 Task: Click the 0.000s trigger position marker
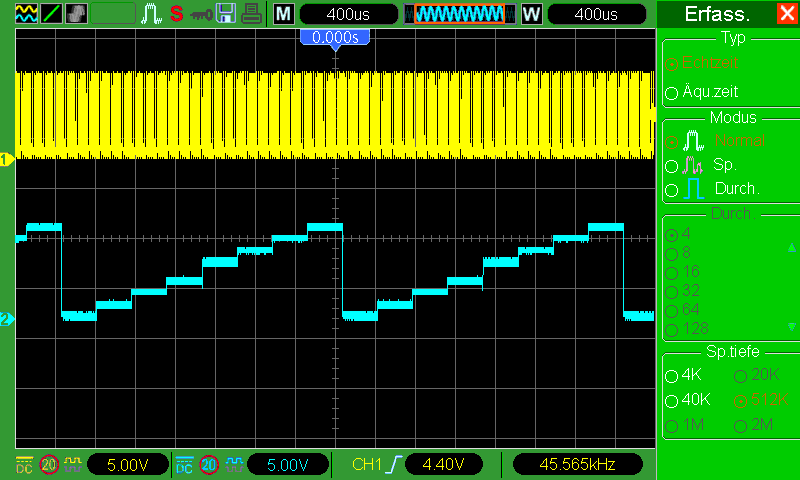[x=335, y=38]
